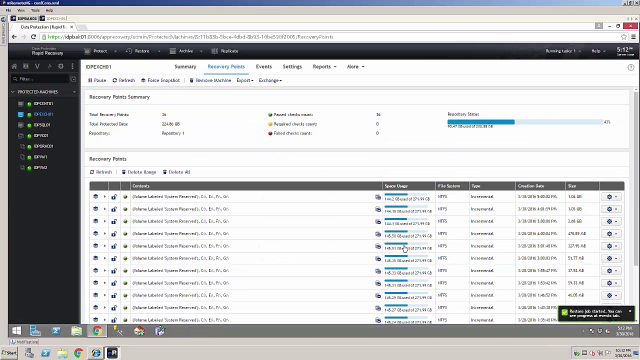Image resolution: width=640 pixels, height=360 pixels.
Task: Expand the 1.06 GB recovery point row
Action: [x=104, y=197]
